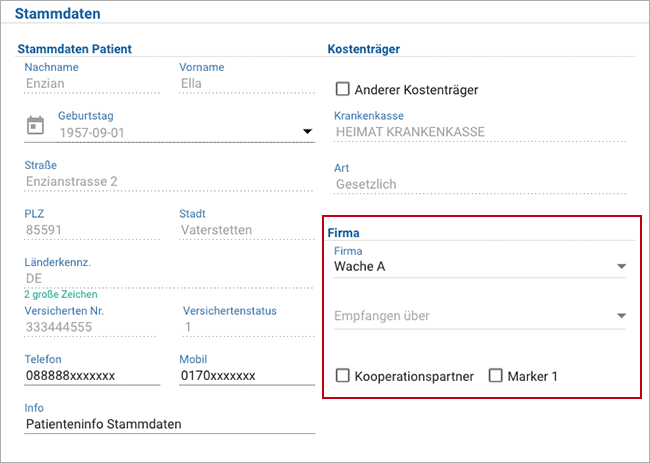Focus the Mobil number field
Viewport: 650px width, 463px height.
[247, 376]
